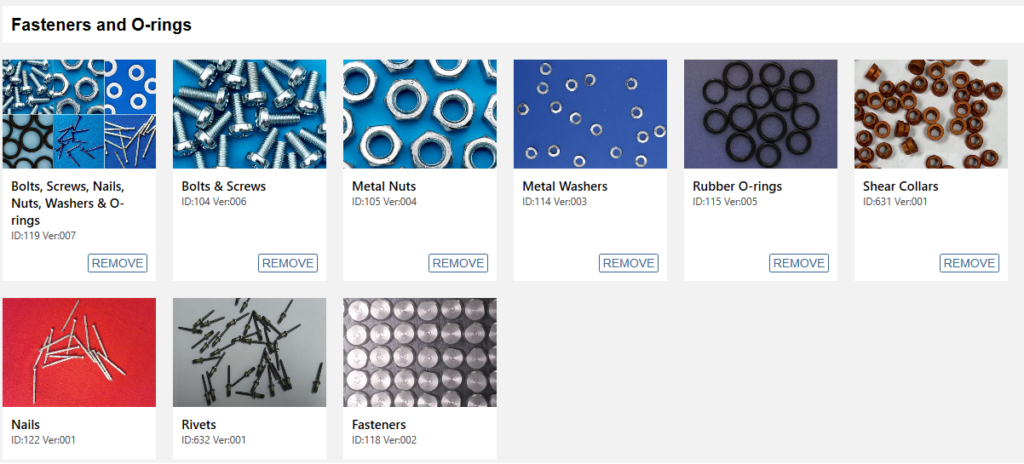Remove the Bolts, Screws, Nails, Nuts dataset
1024x464 pixels.
pyautogui.click(x=118, y=263)
